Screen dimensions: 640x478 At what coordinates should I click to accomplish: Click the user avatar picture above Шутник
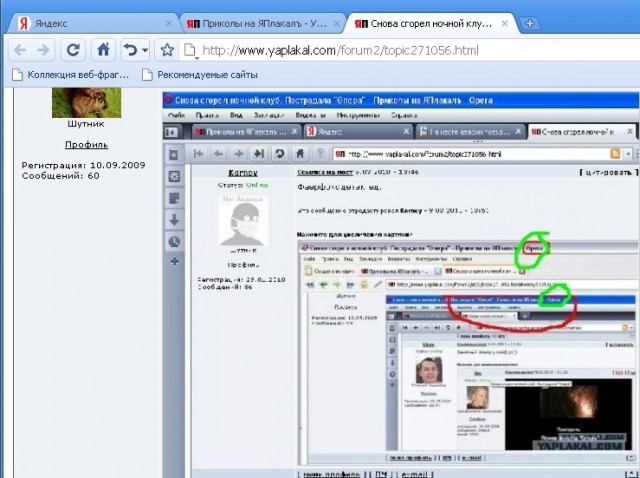click(87, 102)
